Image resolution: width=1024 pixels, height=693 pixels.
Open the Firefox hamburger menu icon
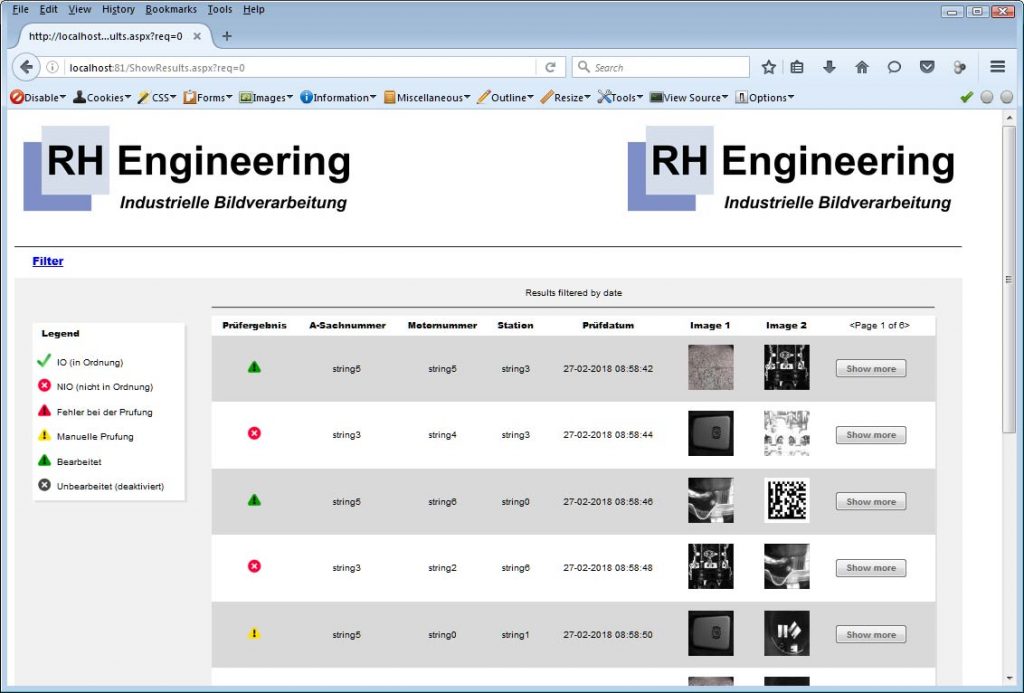pyautogui.click(x=997, y=67)
